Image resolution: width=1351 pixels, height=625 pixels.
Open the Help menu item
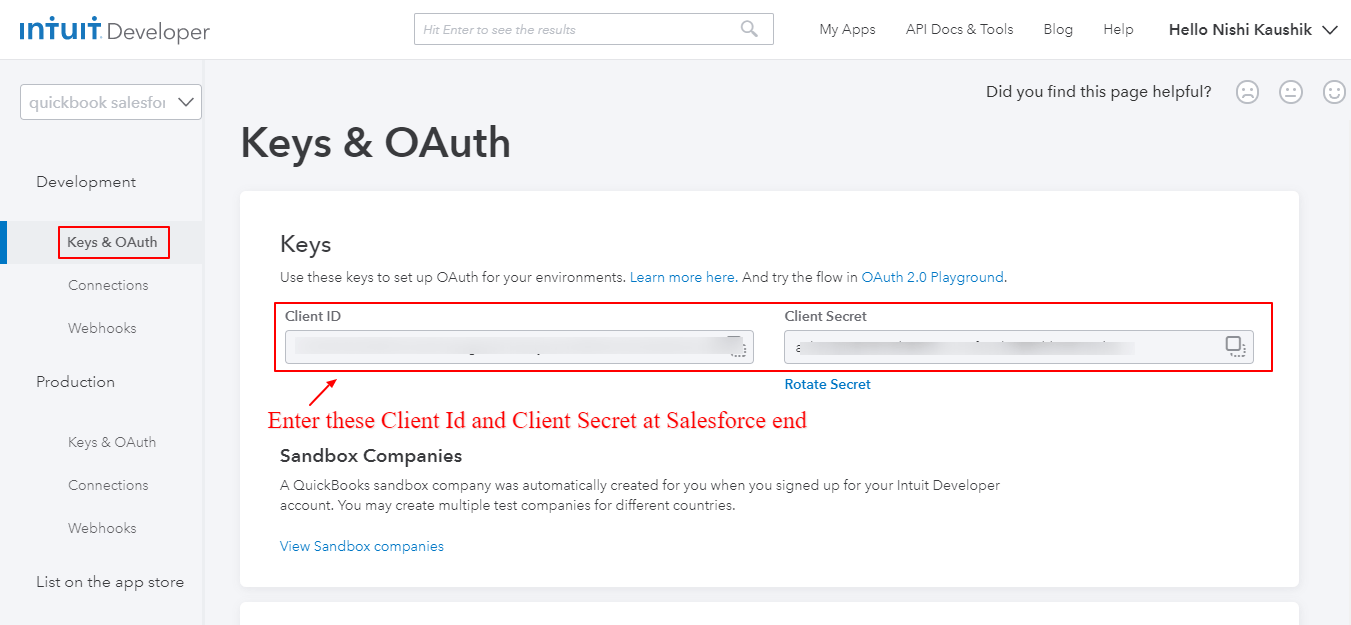tap(1118, 30)
